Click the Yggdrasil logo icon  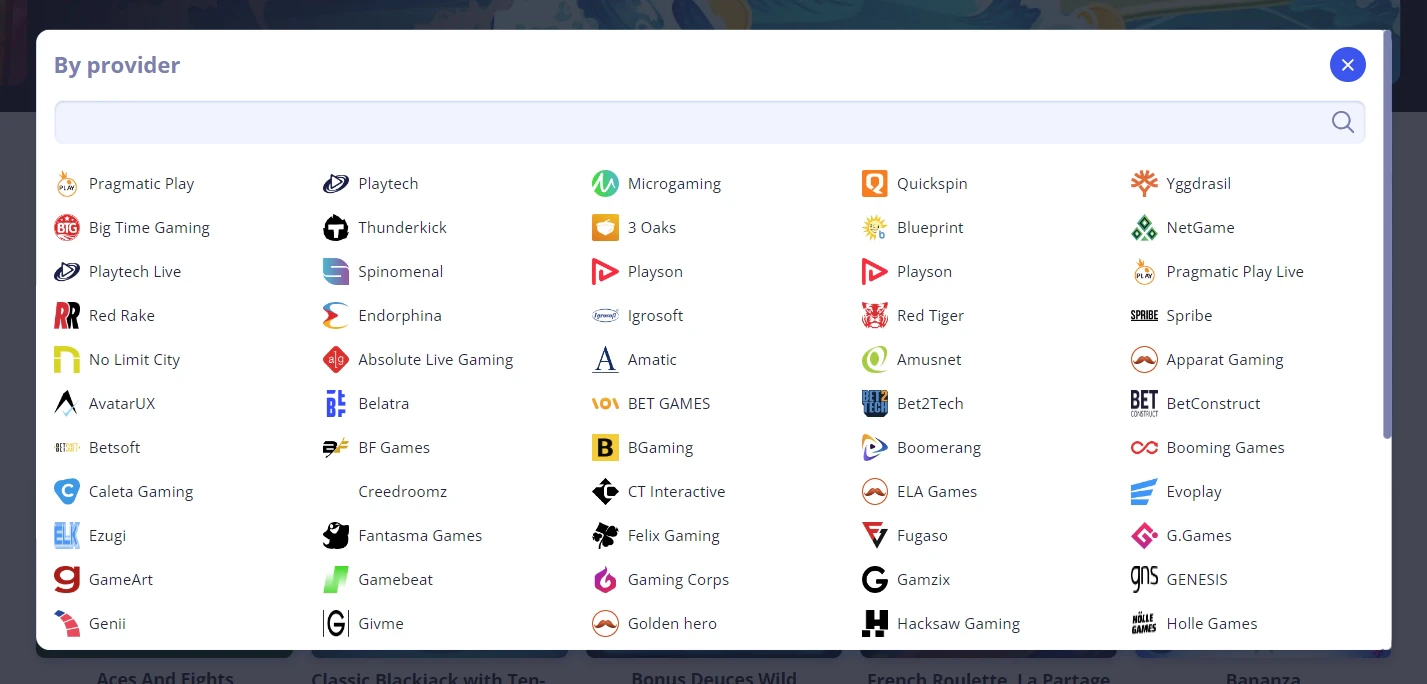pyautogui.click(x=1144, y=184)
